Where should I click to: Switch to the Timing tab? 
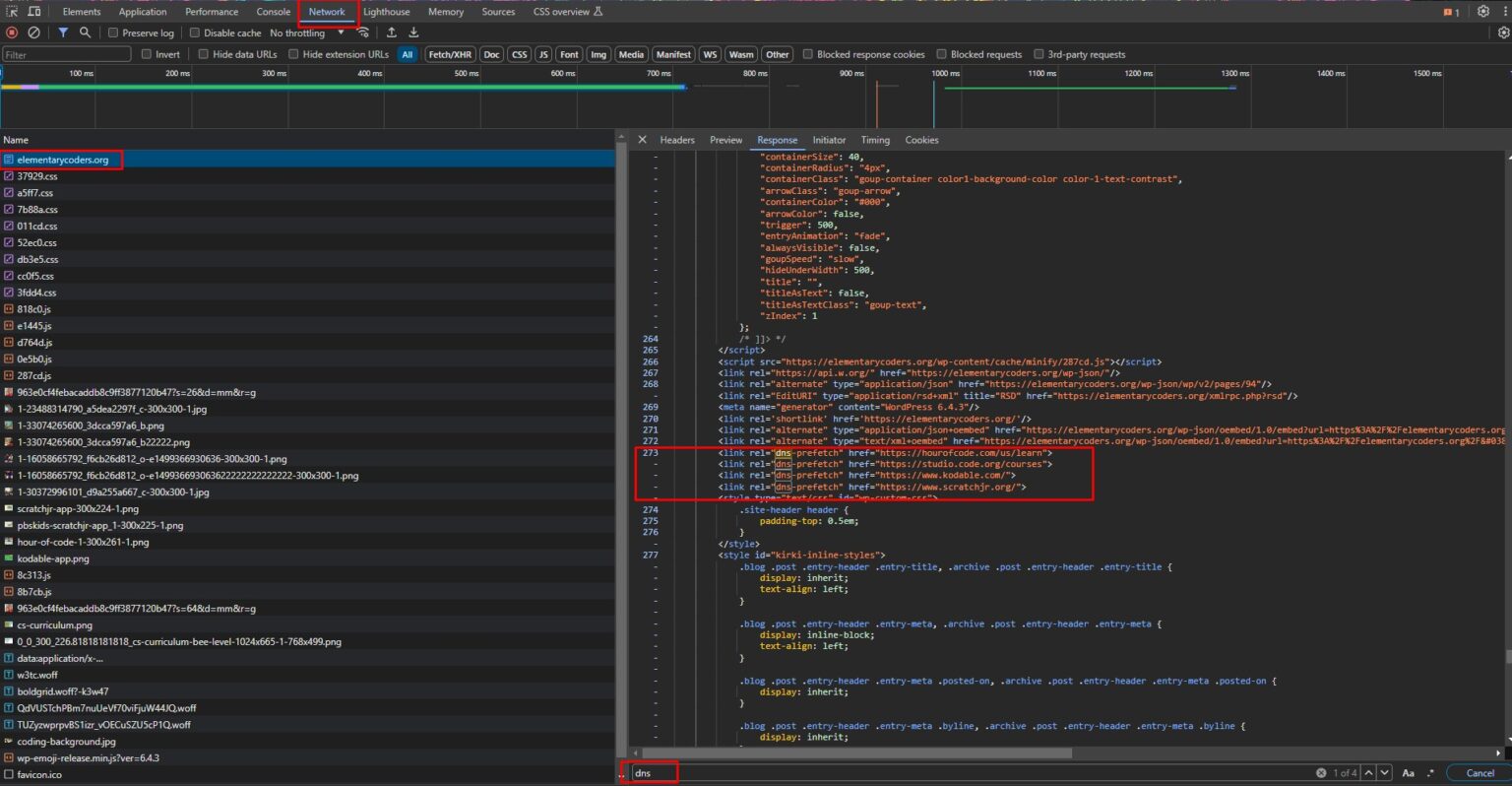(x=874, y=140)
